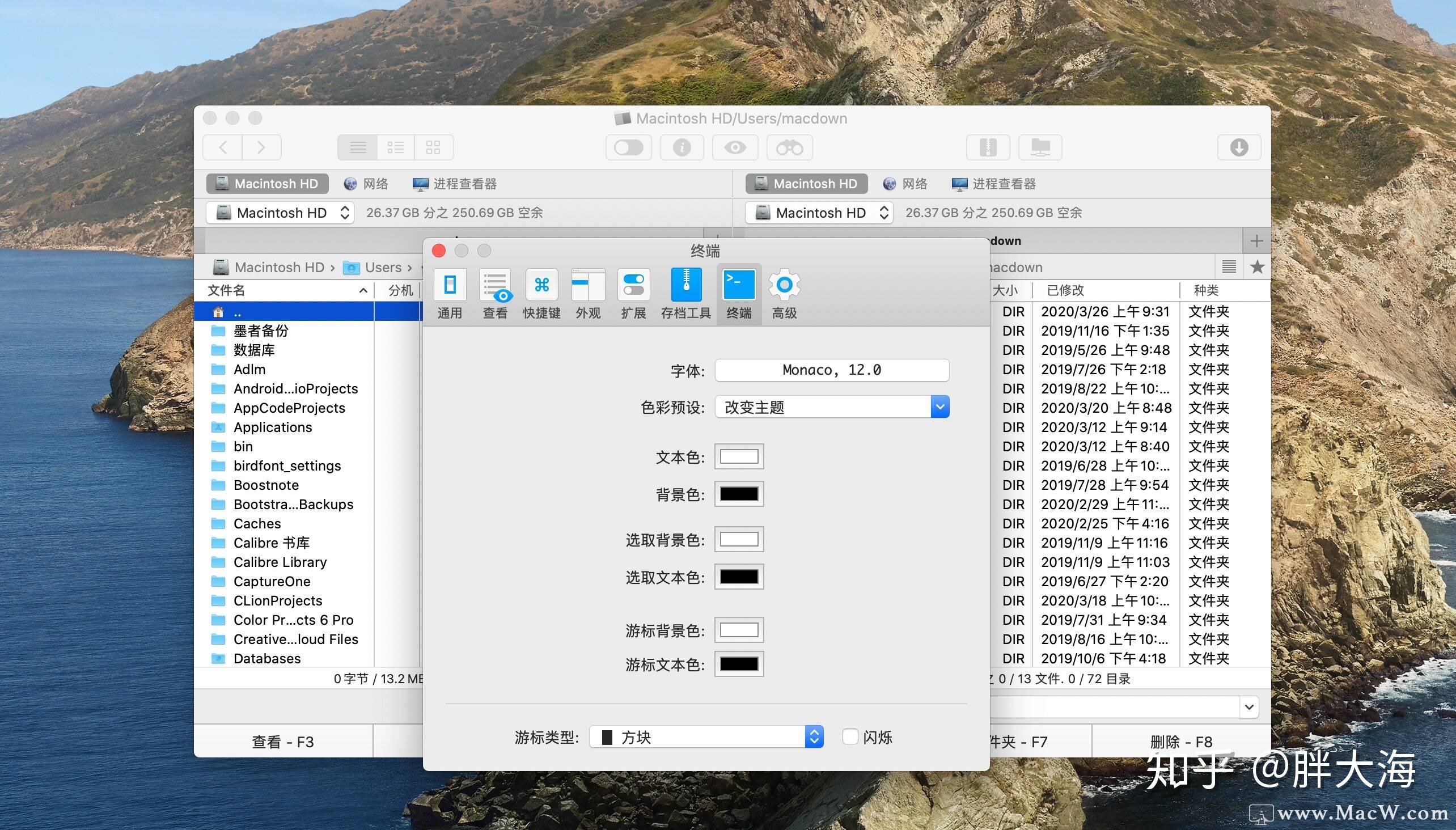1456x830 pixels.
Task: Select the left pane 进程查看器 tab
Action: tap(454, 184)
